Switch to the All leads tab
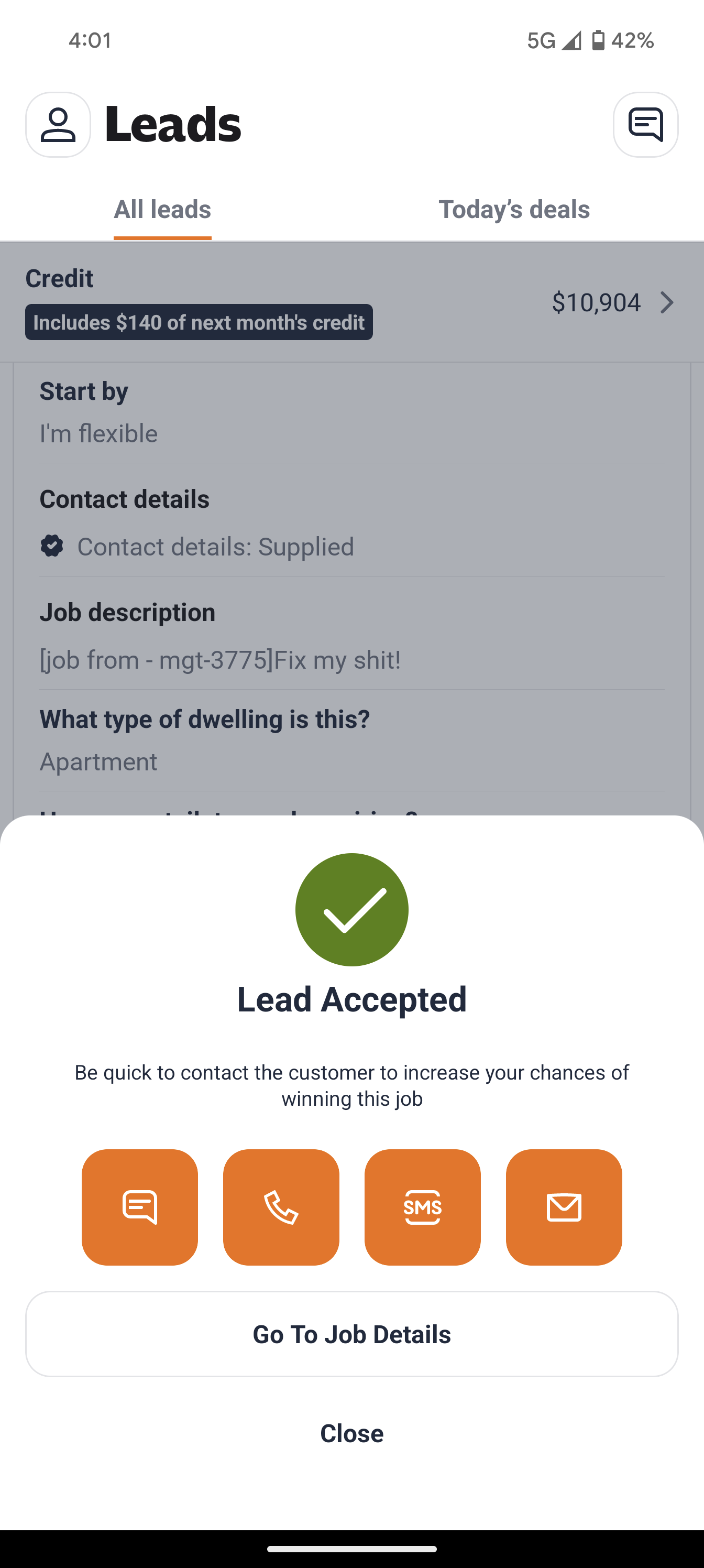 click(162, 210)
